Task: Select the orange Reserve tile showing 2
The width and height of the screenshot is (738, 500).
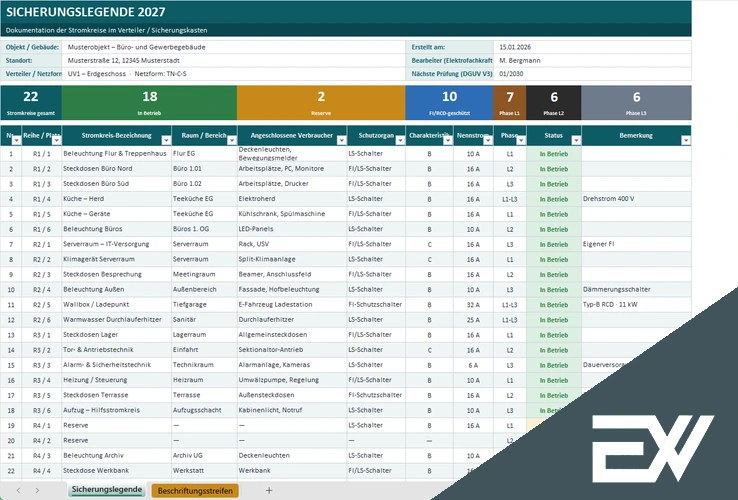Action: coord(321,103)
